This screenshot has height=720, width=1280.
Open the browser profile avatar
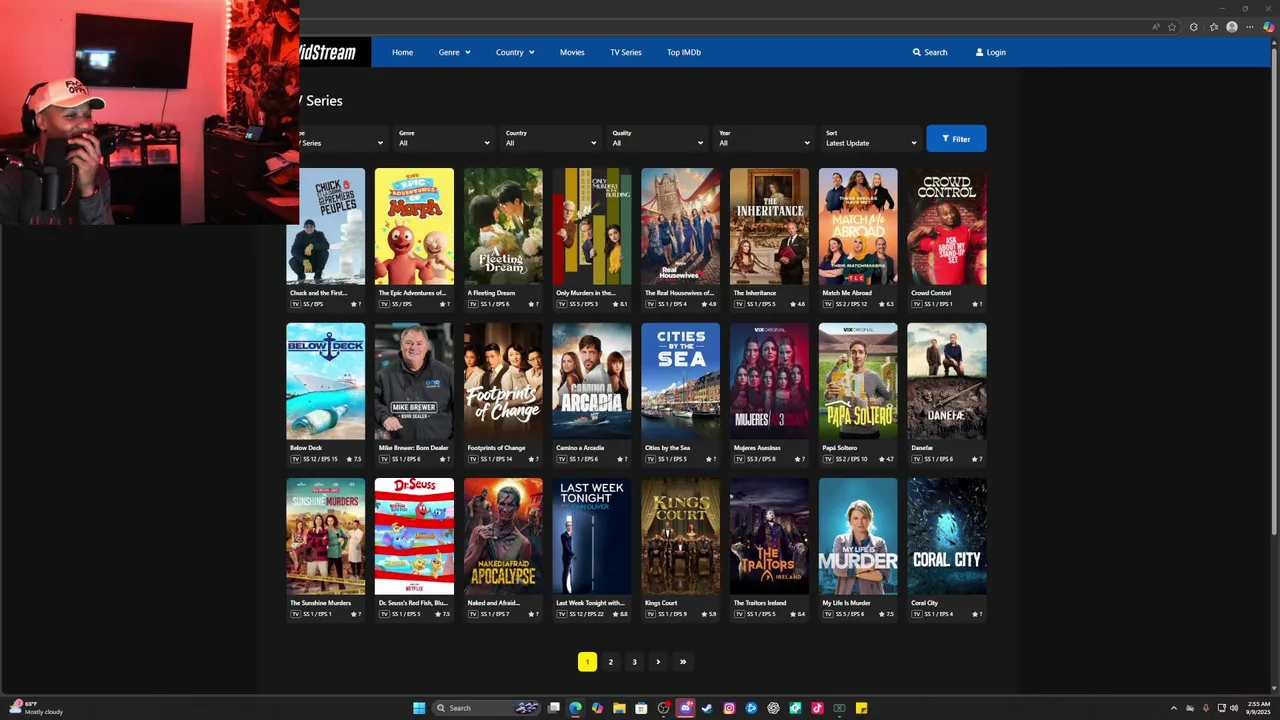pyautogui.click(x=1232, y=27)
